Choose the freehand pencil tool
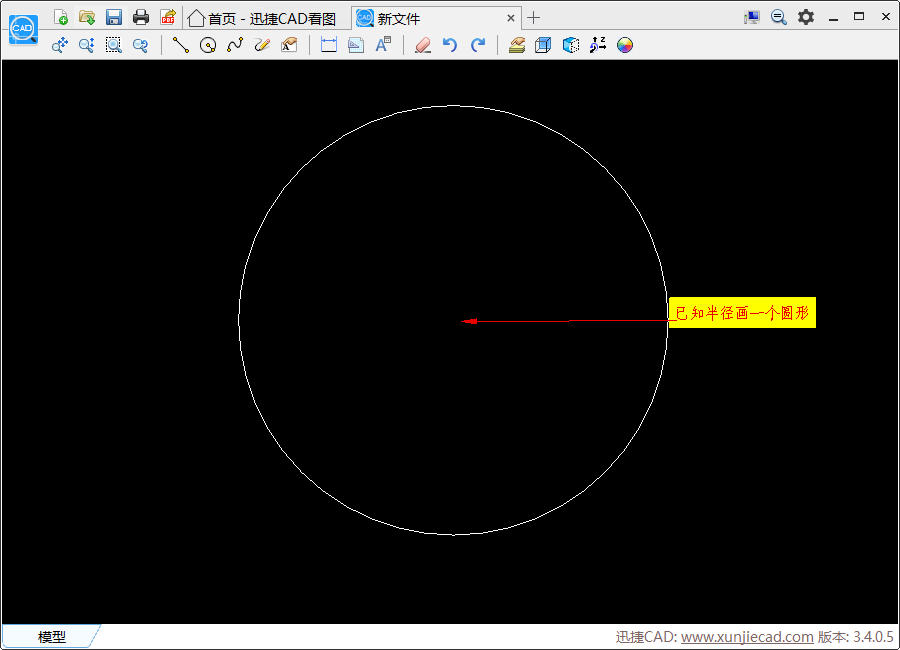900x650 pixels. [x=262, y=45]
